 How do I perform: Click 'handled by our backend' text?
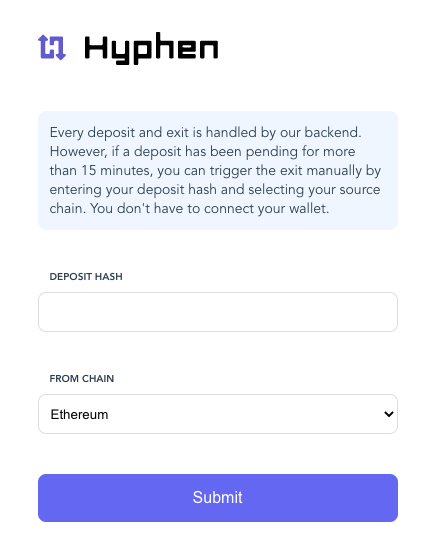[x=284, y=133]
